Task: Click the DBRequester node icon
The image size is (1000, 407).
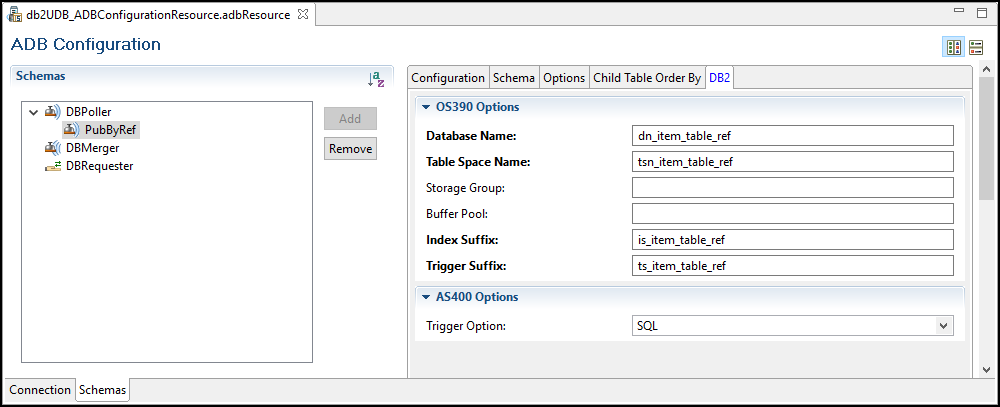Action: click(53, 166)
